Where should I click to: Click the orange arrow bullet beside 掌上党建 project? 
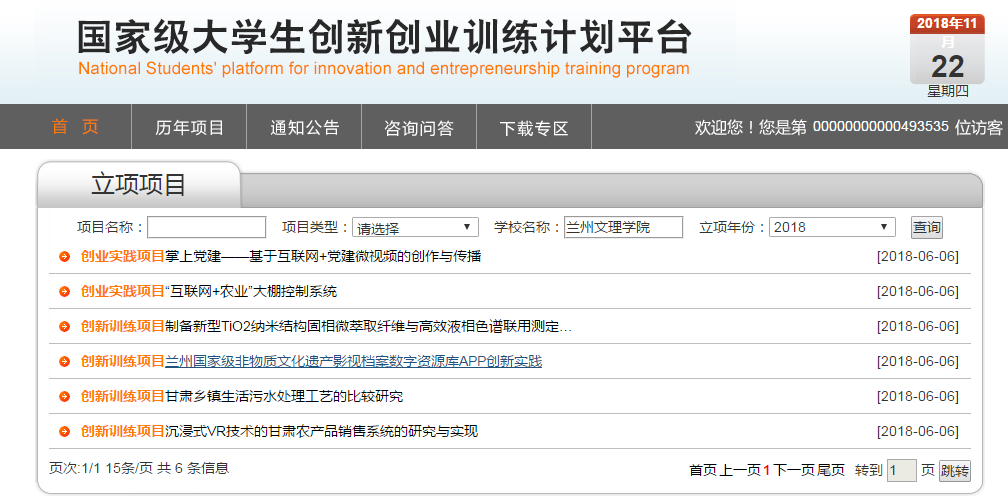point(64,257)
